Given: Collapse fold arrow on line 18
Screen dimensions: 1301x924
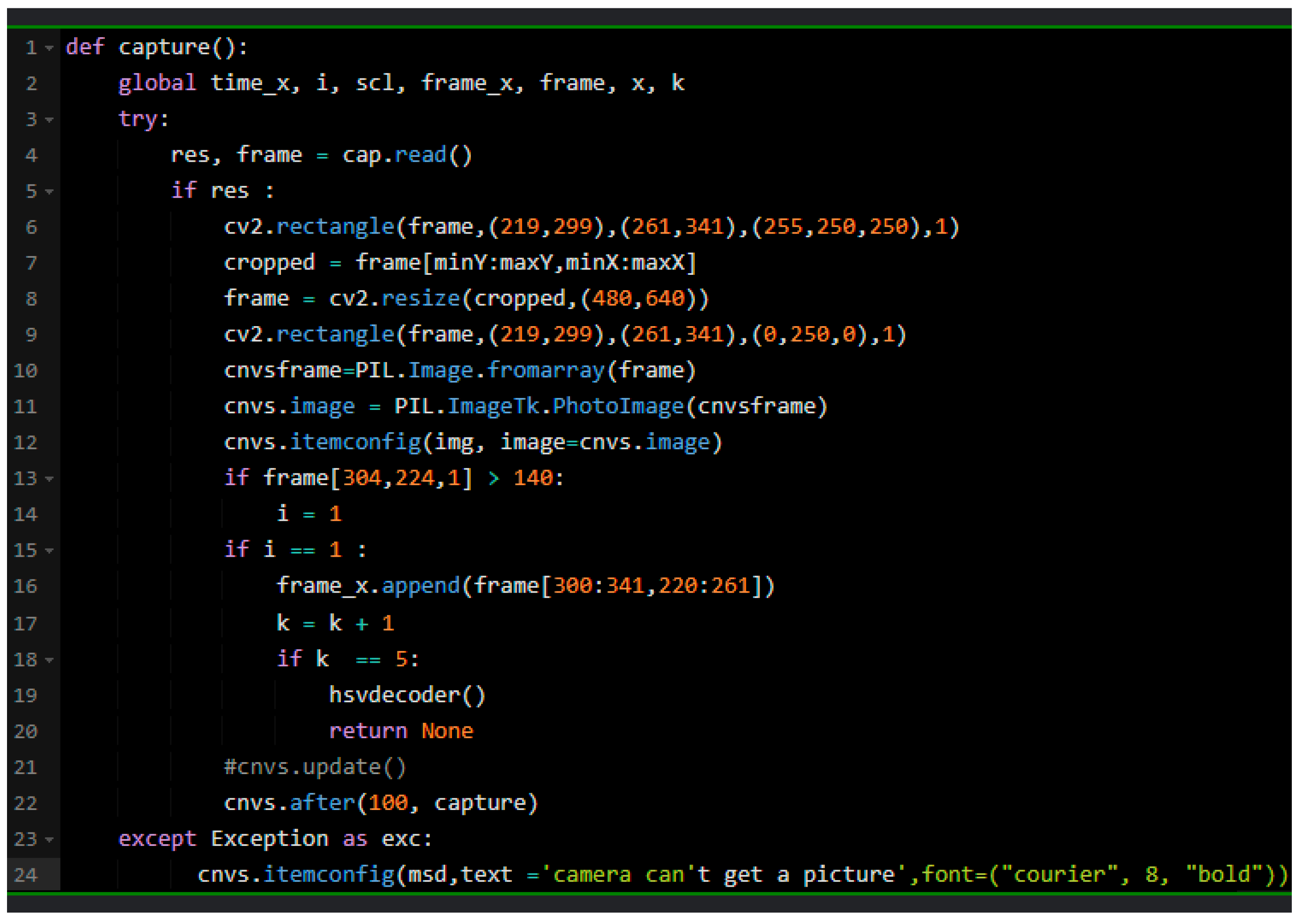Looking at the screenshot, I should coord(50,661).
